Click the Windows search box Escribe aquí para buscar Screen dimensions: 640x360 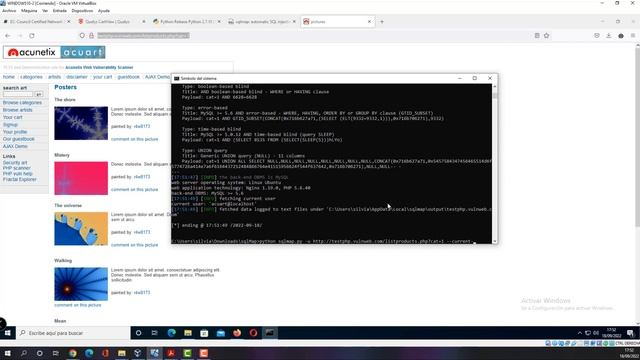[73, 333]
